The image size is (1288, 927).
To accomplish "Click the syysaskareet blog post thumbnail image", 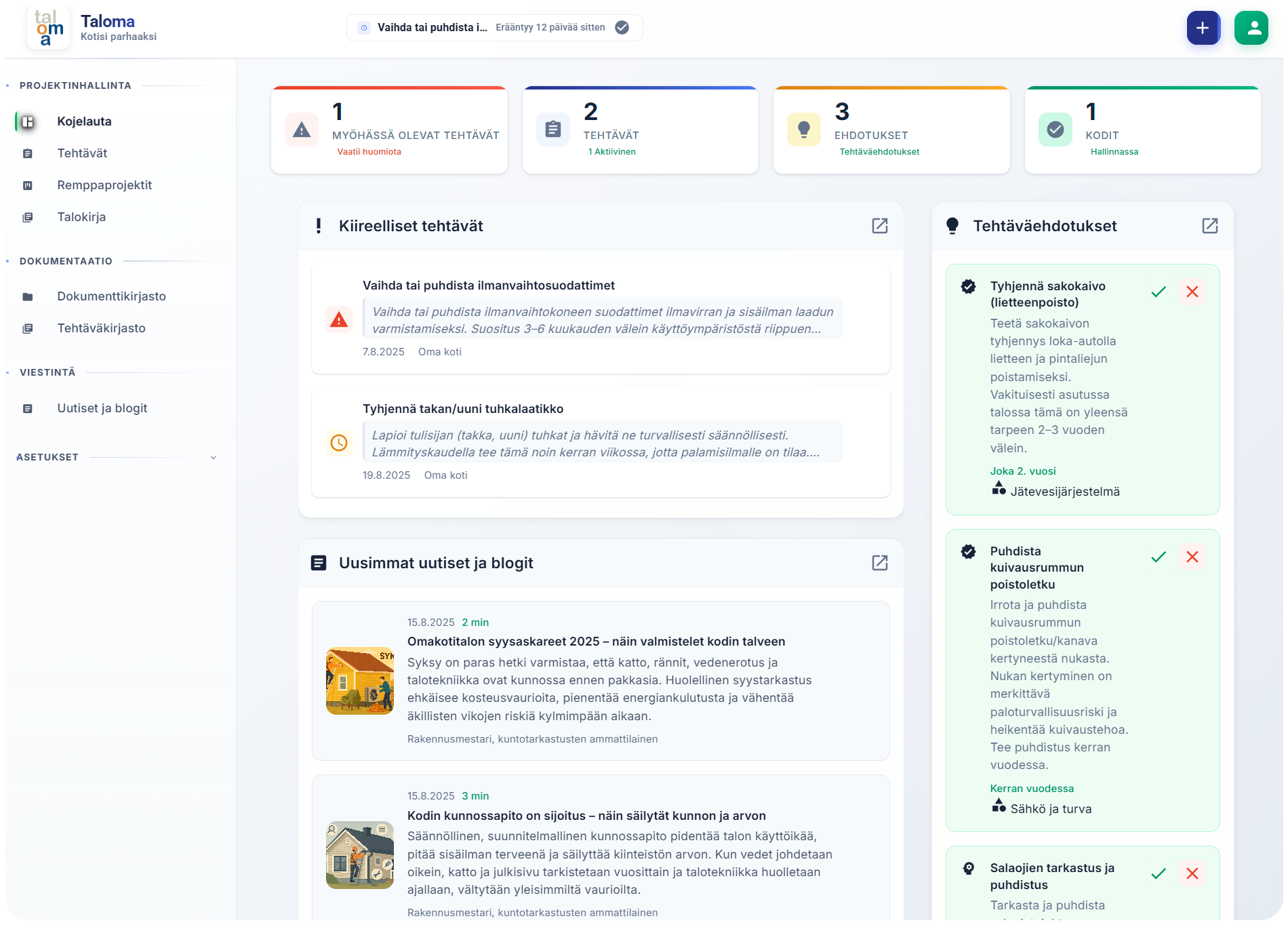I will coord(360,680).
